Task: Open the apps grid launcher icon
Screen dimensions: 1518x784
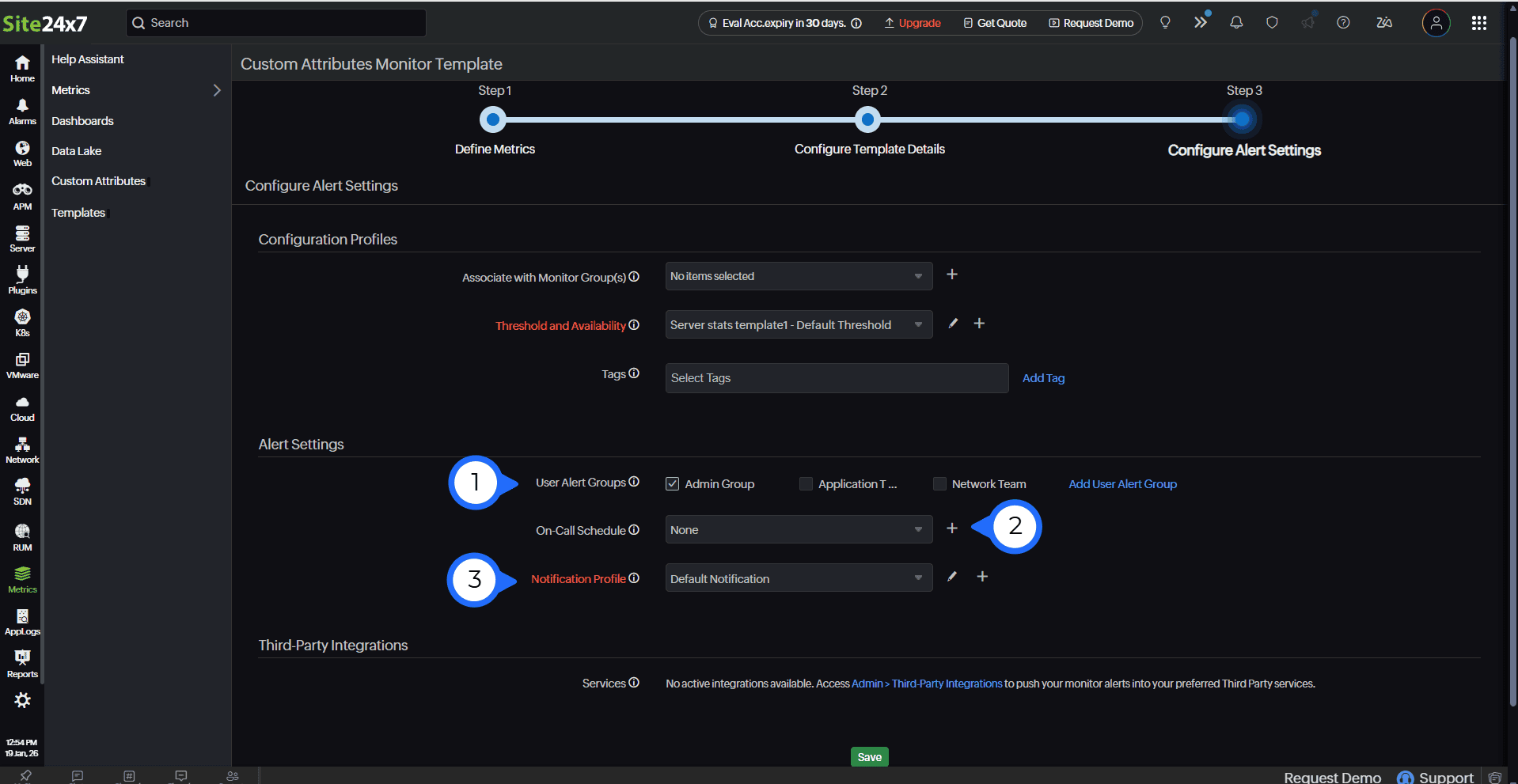Action: coord(1478,23)
